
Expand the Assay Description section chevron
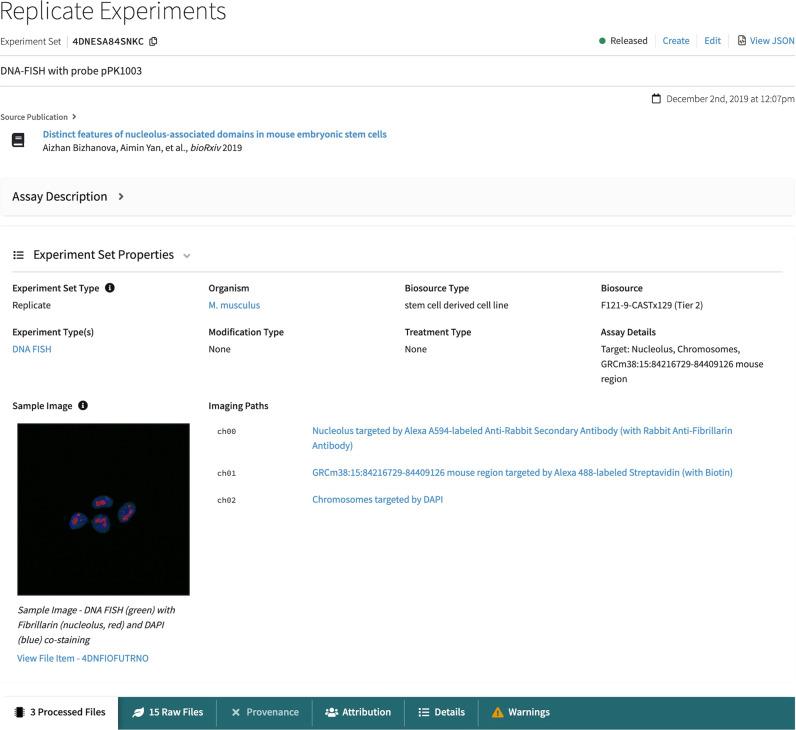pos(121,196)
